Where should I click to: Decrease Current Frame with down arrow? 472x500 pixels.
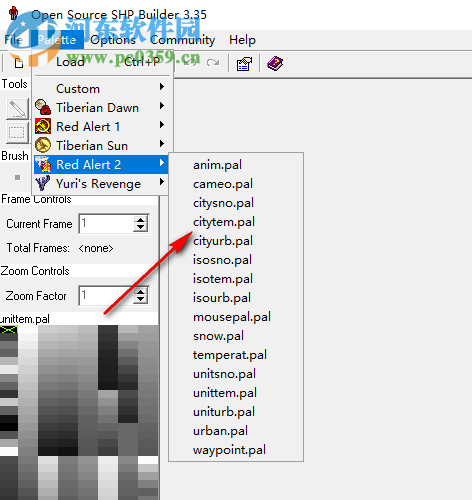(141, 228)
